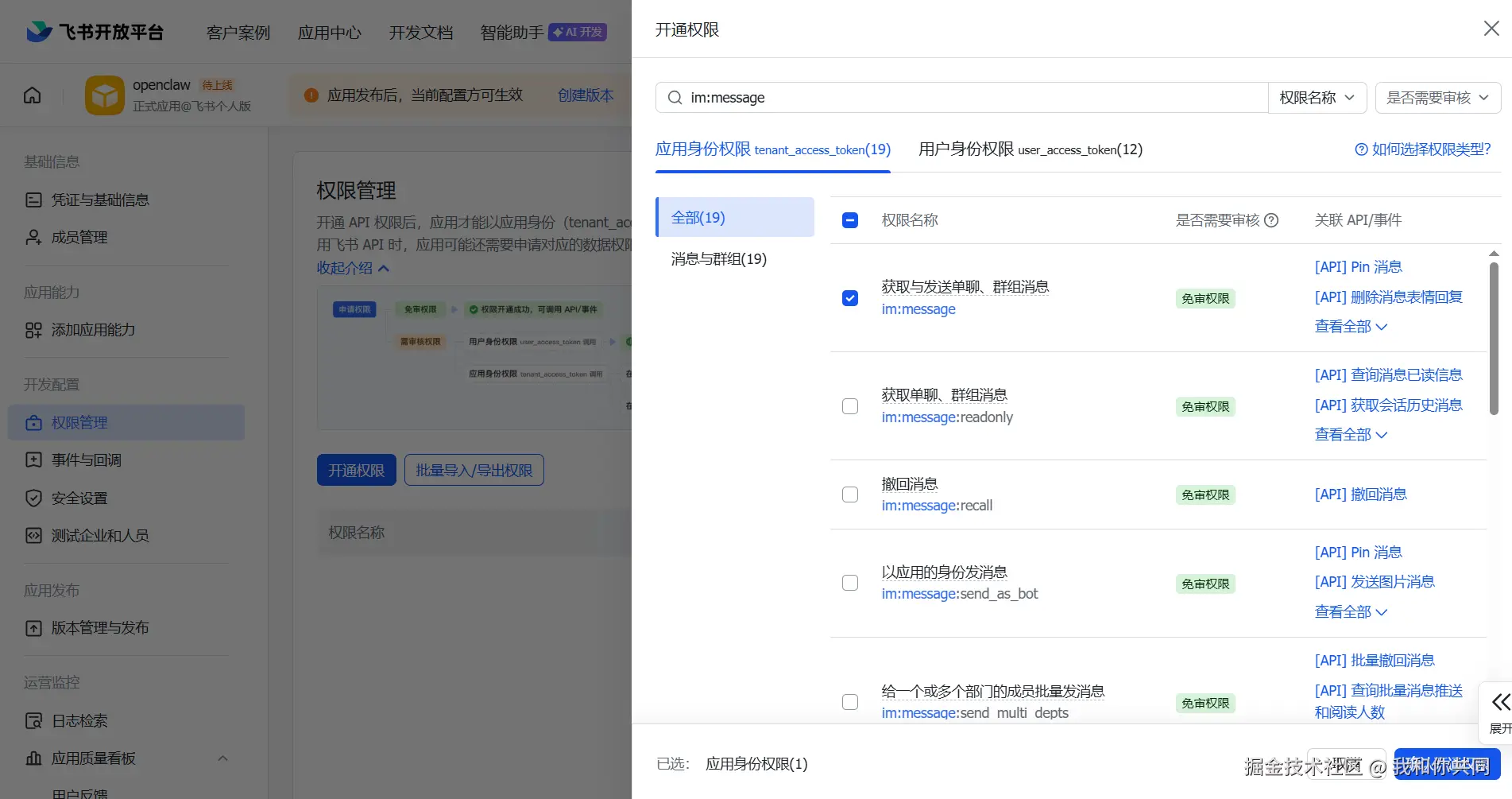Click the 添加应用能力 icon
The height and width of the screenshot is (799, 1512).
coord(33,330)
